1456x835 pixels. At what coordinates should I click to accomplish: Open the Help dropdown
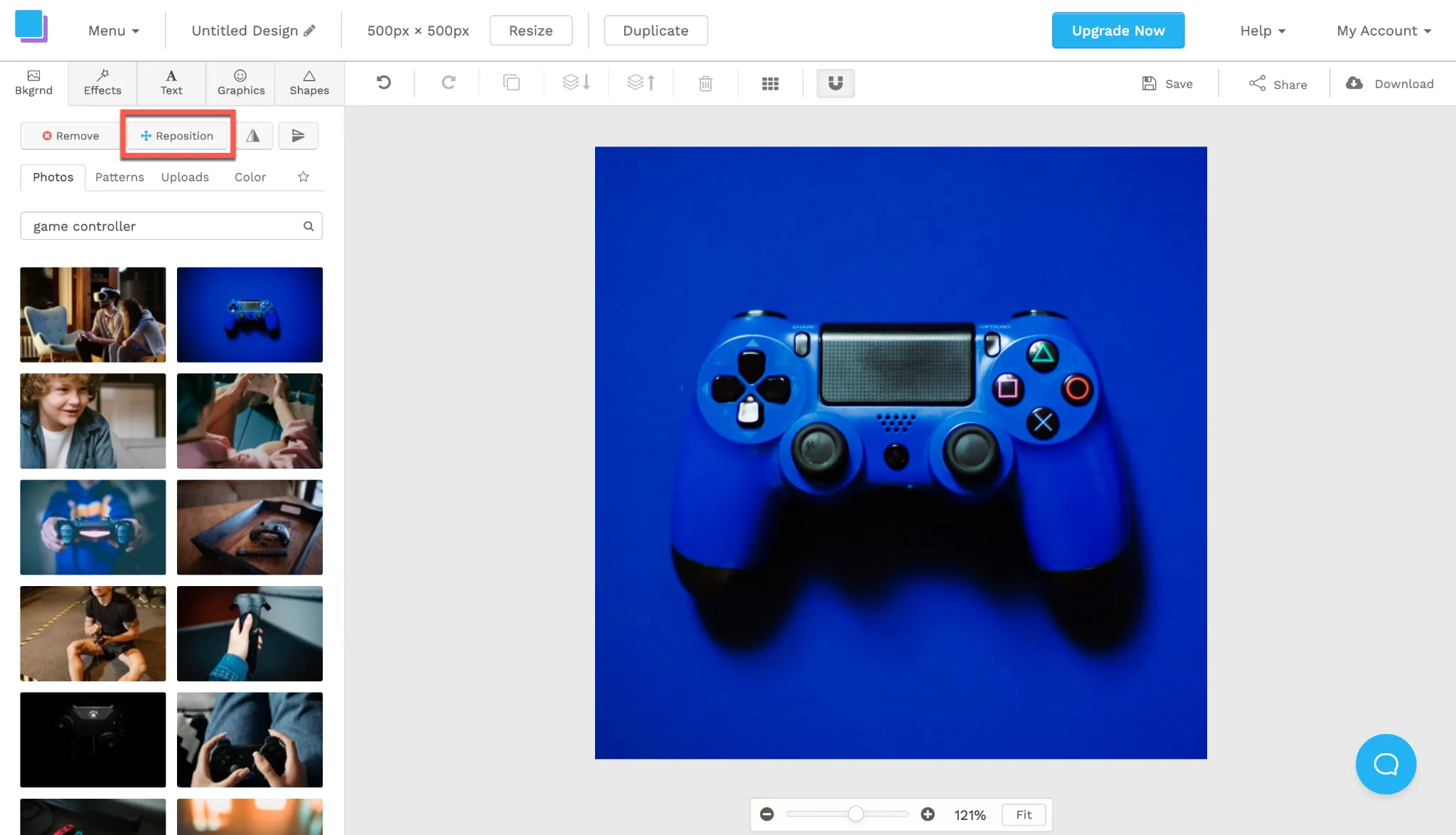click(x=1263, y=31)
